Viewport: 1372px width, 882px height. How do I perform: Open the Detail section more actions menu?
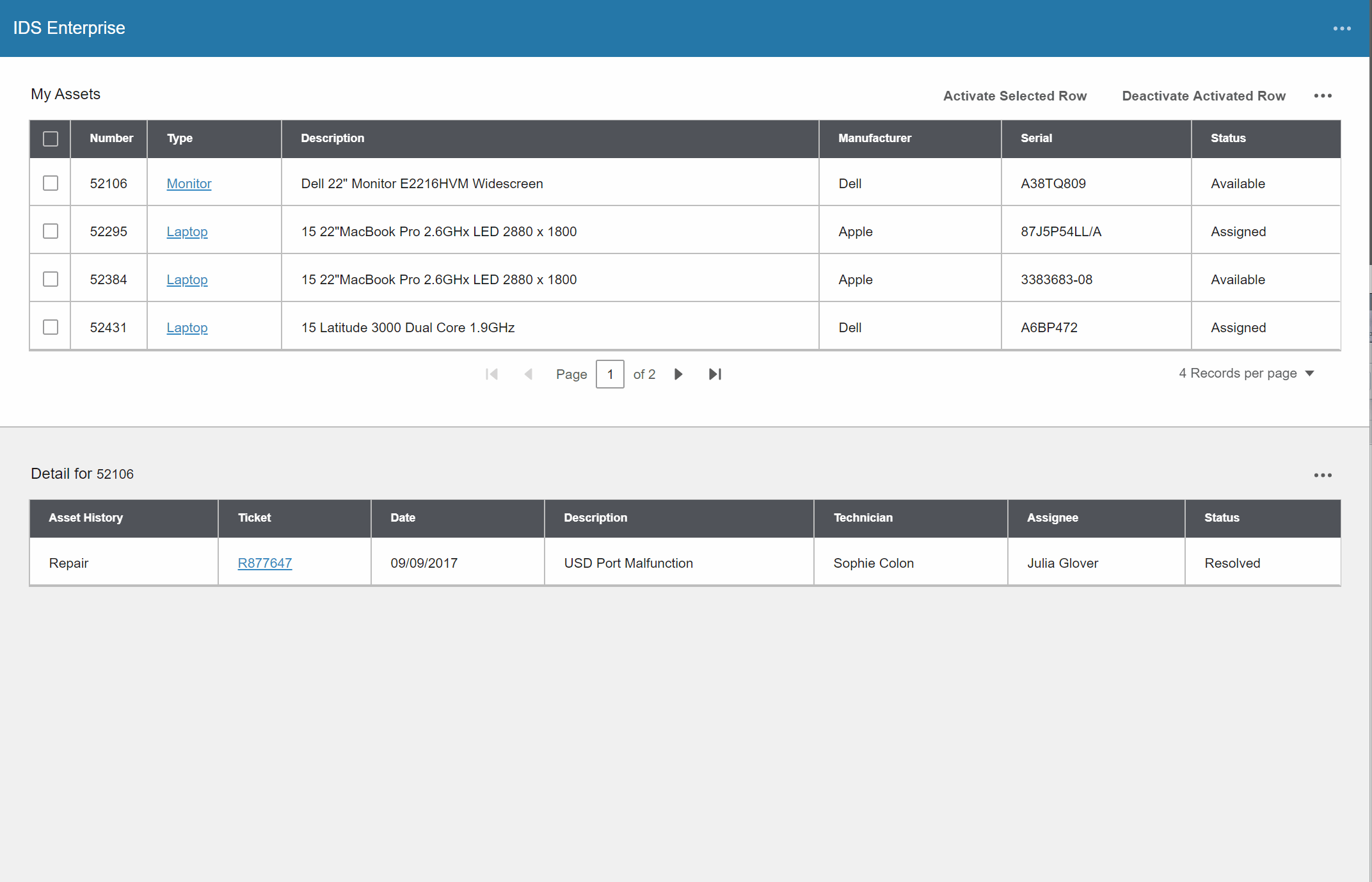[1323, 475]
